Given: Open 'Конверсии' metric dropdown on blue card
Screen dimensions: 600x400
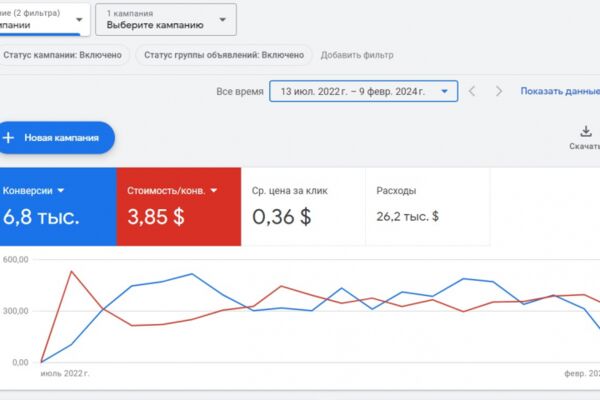Looking at the screenshot, I should [34, 190].
